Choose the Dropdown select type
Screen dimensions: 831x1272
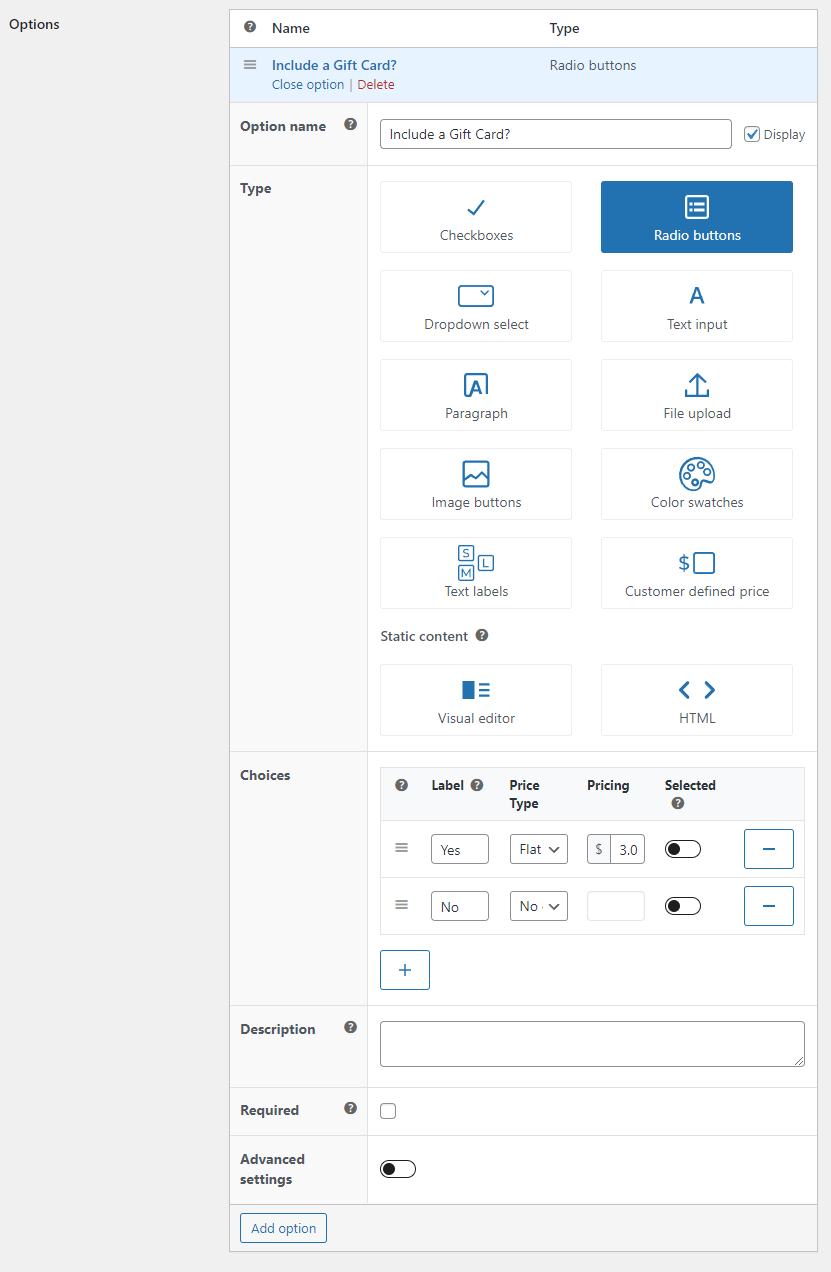476,306
